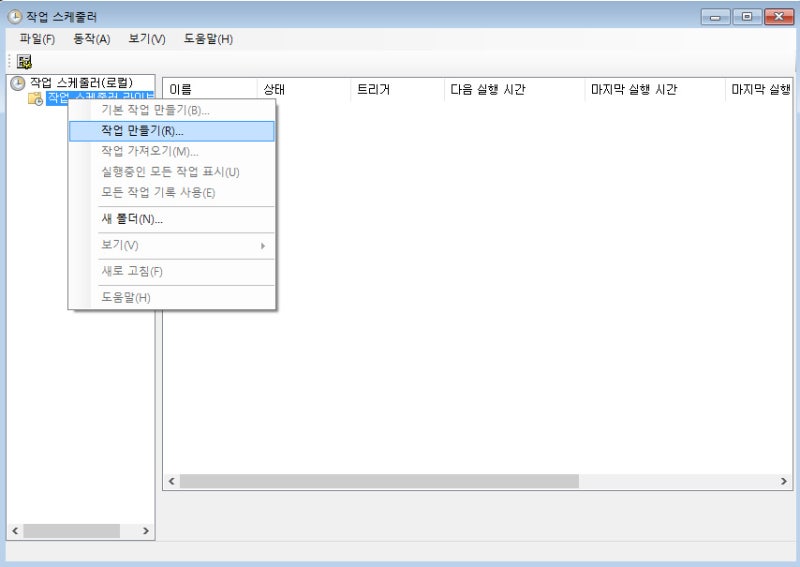Select 도움말(H) in the context menu
Screen dimensions: 800x567
click(172, 298)
